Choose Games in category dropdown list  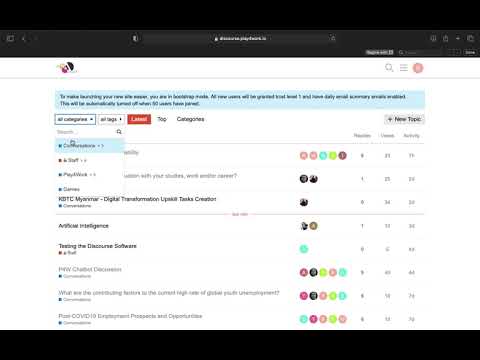pos(89,189)
